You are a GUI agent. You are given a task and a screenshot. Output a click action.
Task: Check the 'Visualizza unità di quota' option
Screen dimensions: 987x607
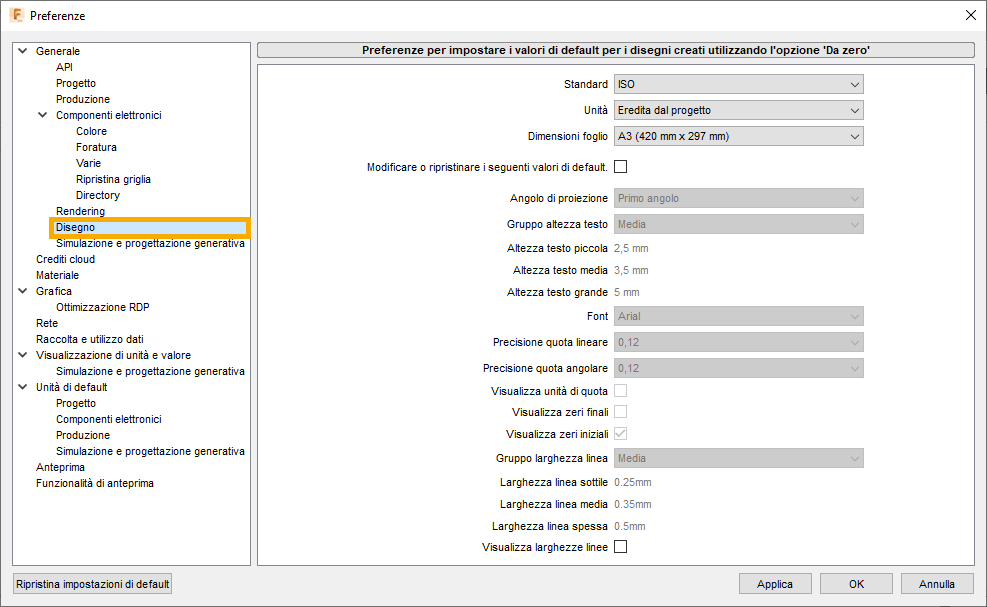click(619, 390)
